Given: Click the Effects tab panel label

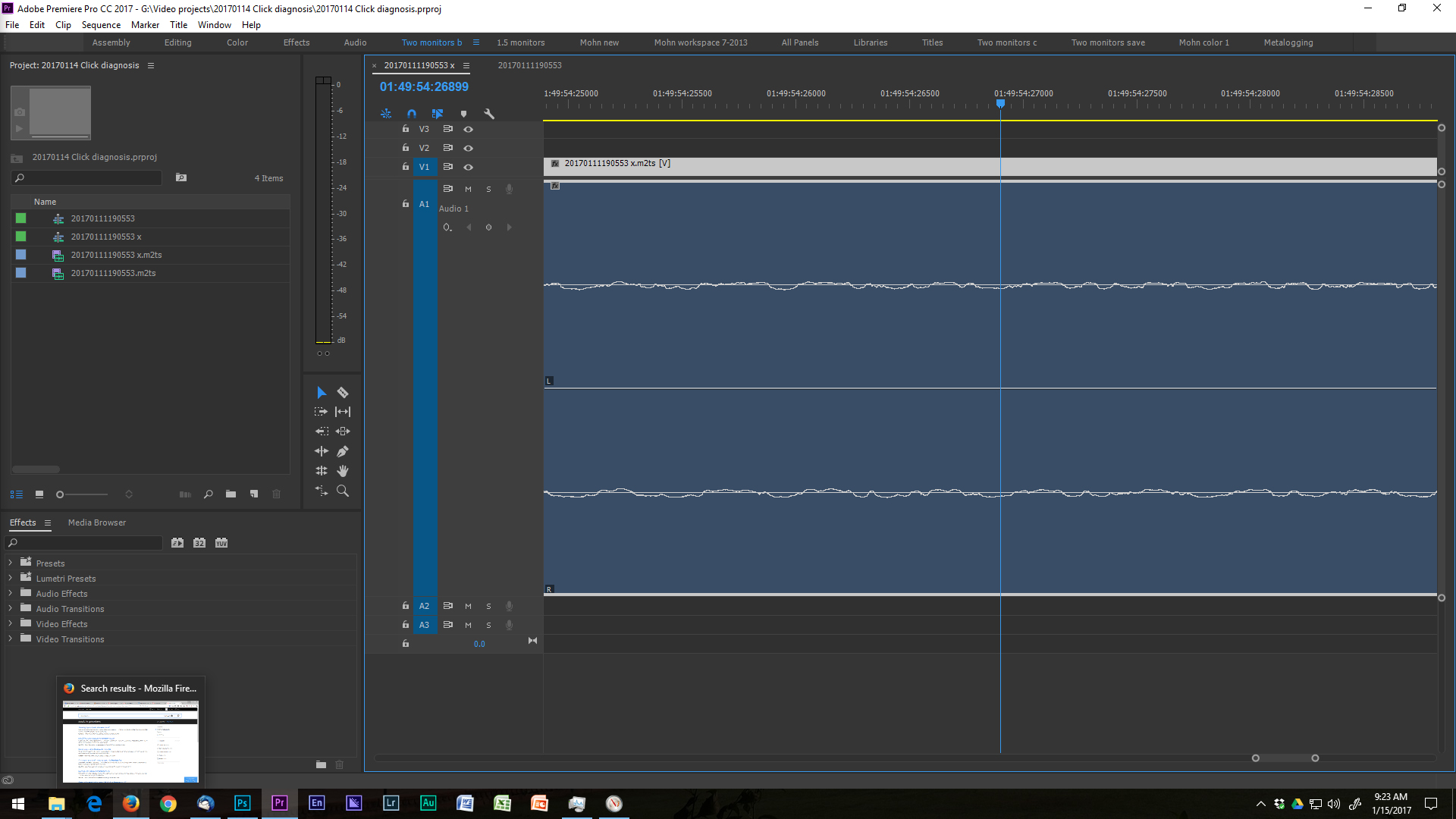Looking at the screenshot, I should pos(22,522).
